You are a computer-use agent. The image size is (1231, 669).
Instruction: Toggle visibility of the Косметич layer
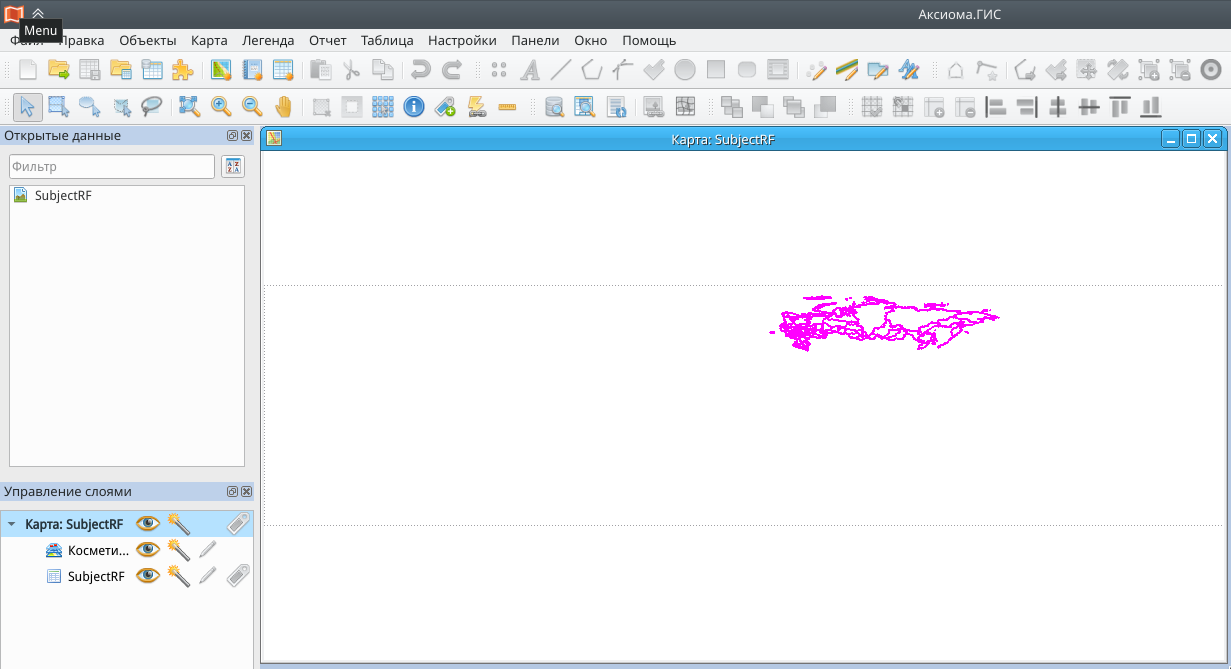point(148,549)
